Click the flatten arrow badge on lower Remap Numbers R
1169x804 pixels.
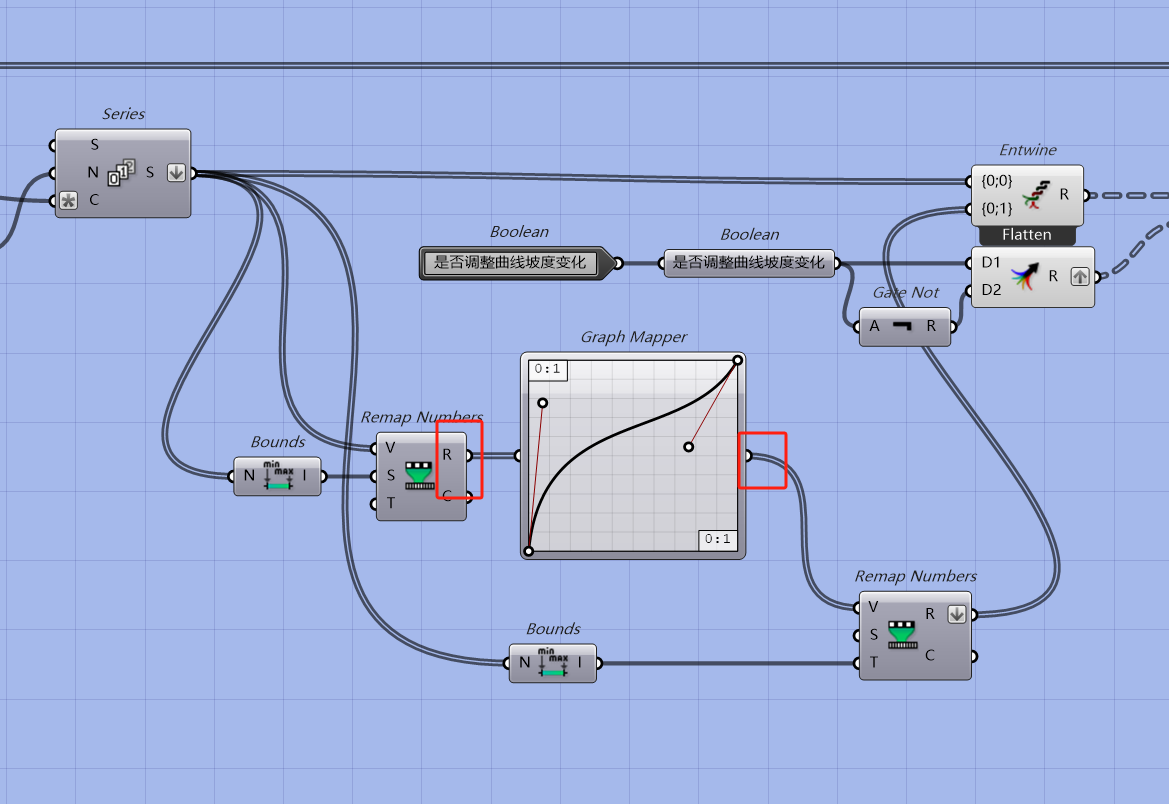click(x=957, y=615)
